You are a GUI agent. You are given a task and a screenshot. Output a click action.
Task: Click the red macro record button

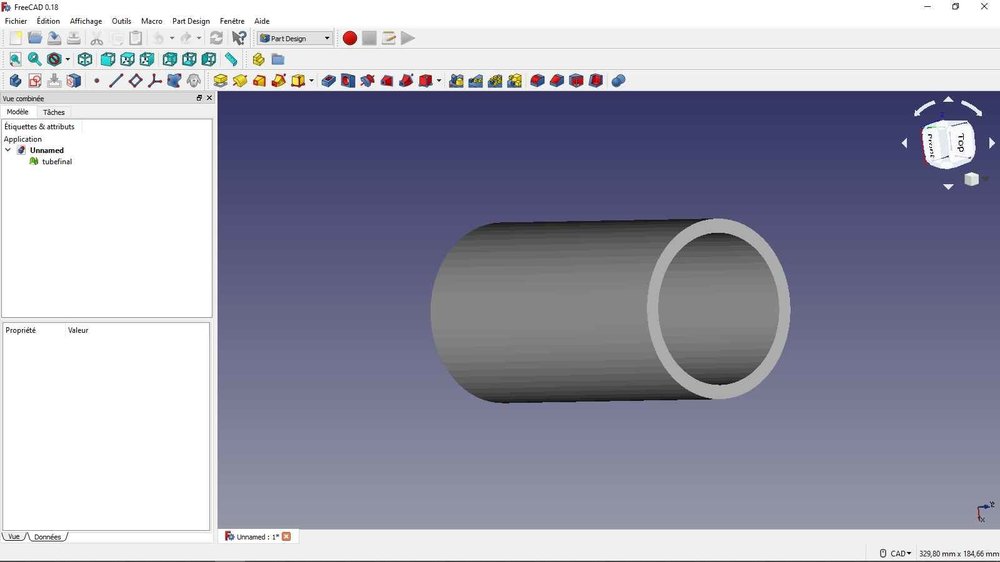pyautogui.click(x=350, y=38)
